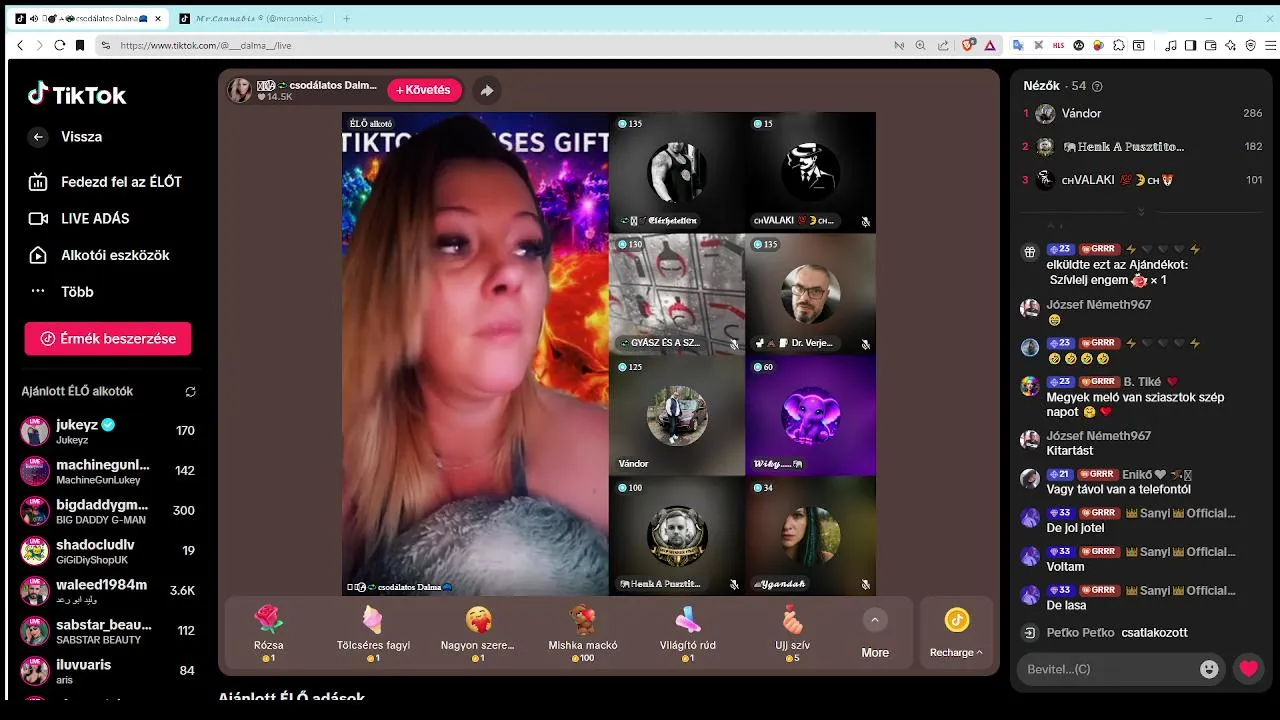Switch to the Mr.Cannabis browser tab

[x=254, y=18]
